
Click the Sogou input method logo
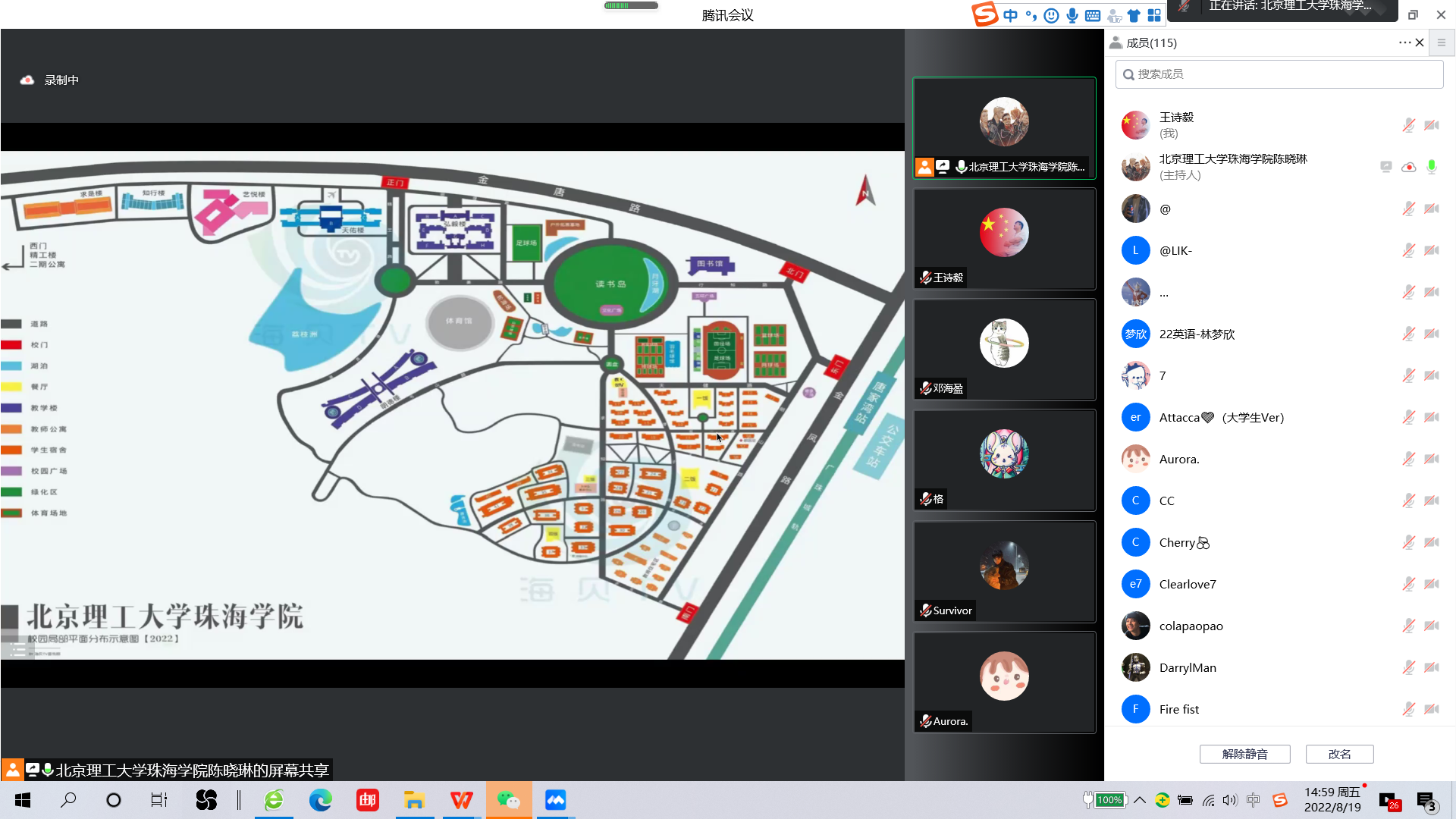point(984,14)
